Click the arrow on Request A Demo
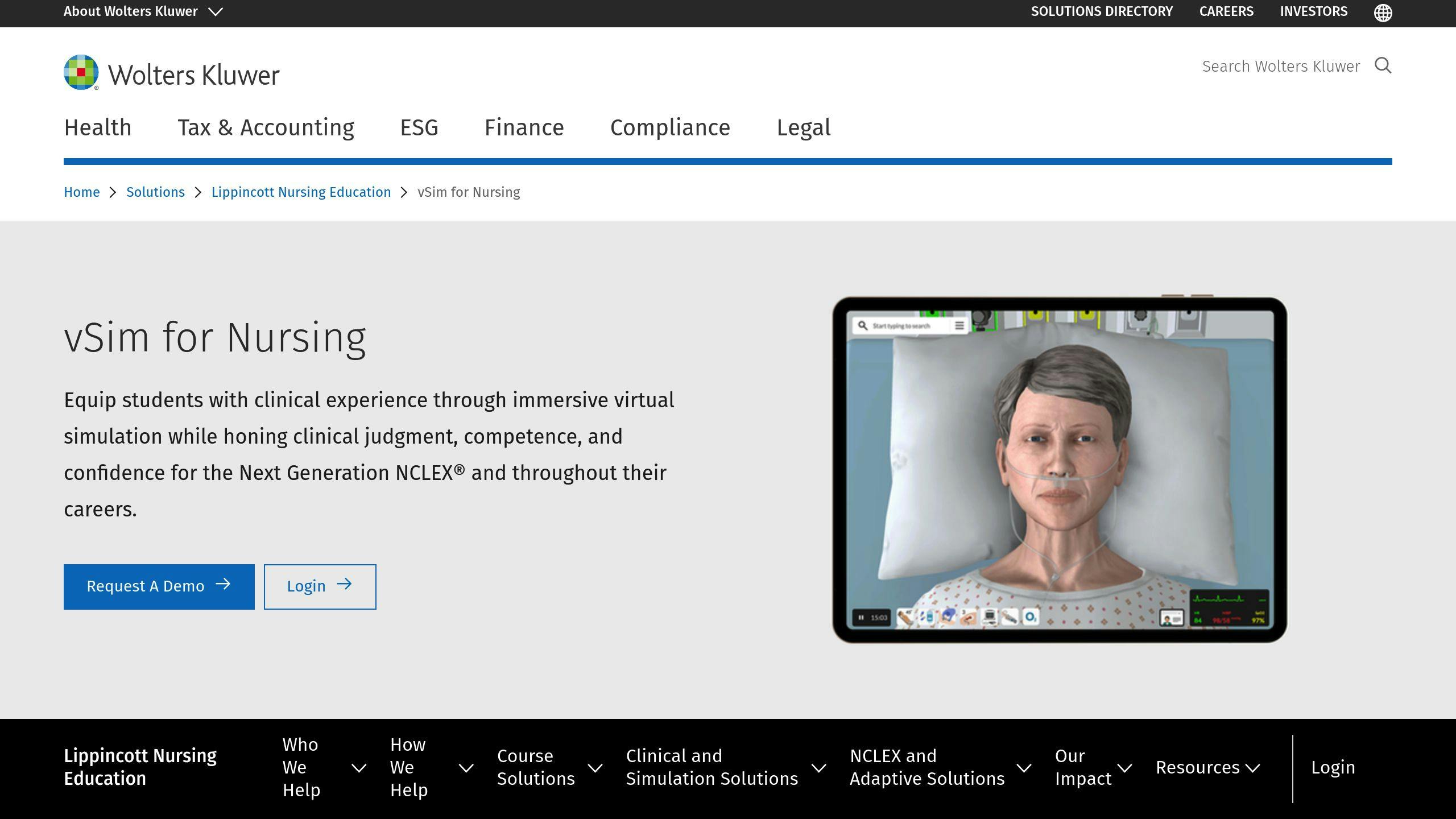 223,585
